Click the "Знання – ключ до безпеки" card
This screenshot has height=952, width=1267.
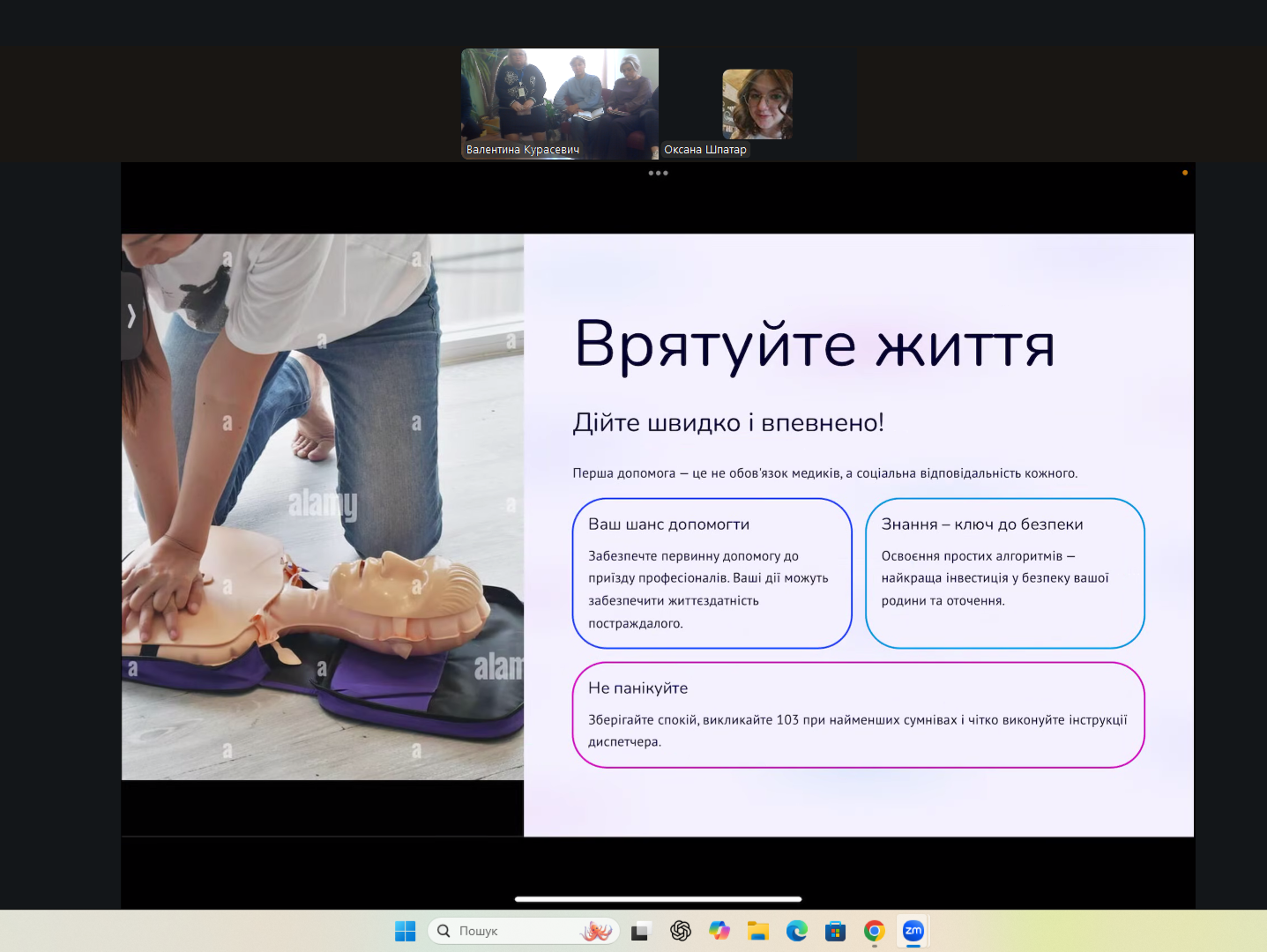(1004, 573)
